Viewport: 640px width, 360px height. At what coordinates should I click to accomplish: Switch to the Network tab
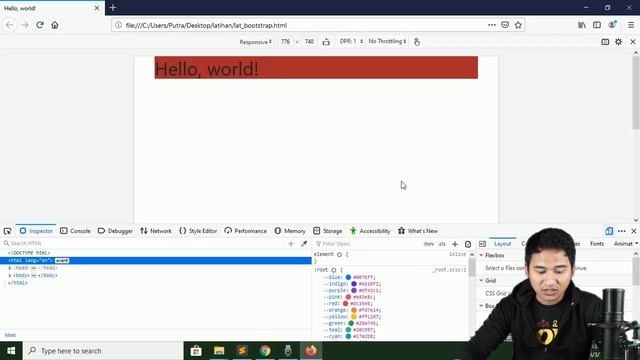pos(156,231)
